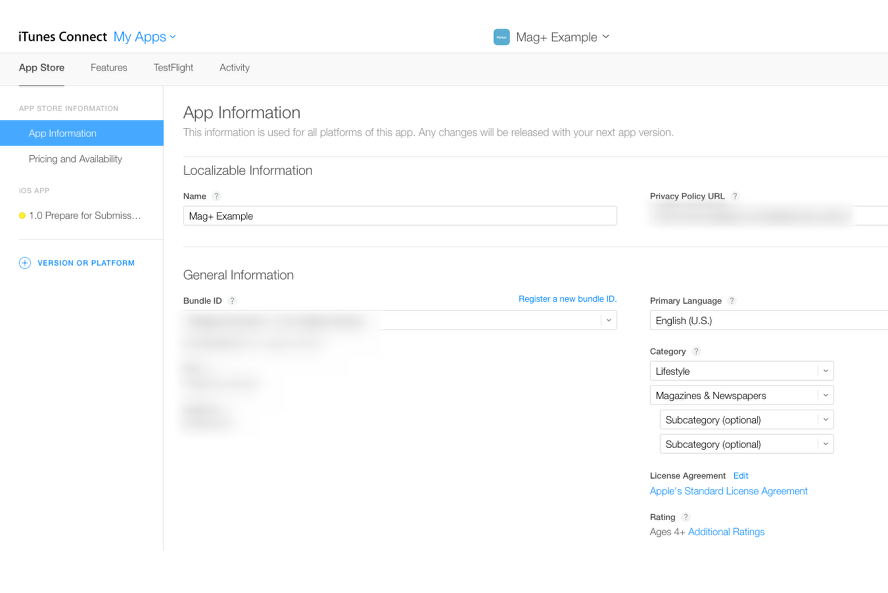This screenshot has height=593, width=888.
Task: Click the Privacy Policy URL field
Action: coord(769,216)
